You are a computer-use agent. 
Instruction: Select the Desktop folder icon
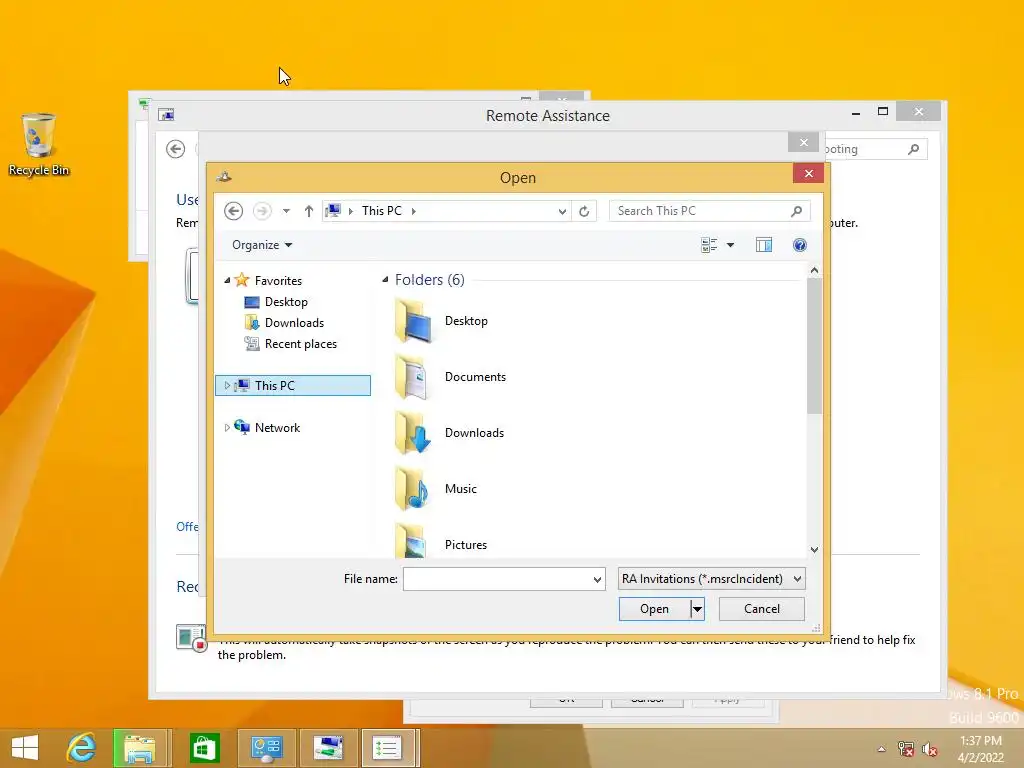click(413, 321)
